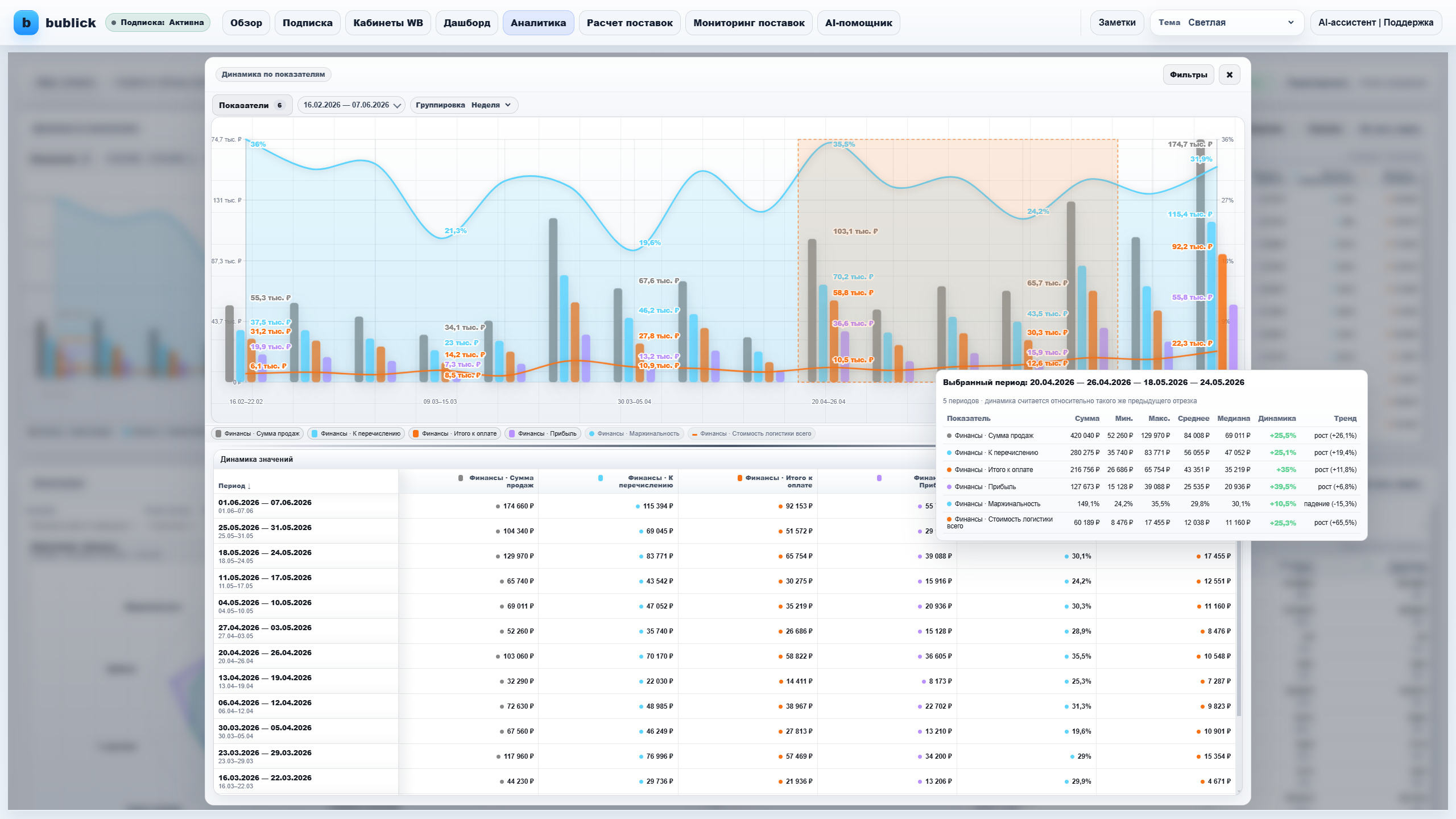Toggle Сумма продаж series in legend

[x=258, y=433]
